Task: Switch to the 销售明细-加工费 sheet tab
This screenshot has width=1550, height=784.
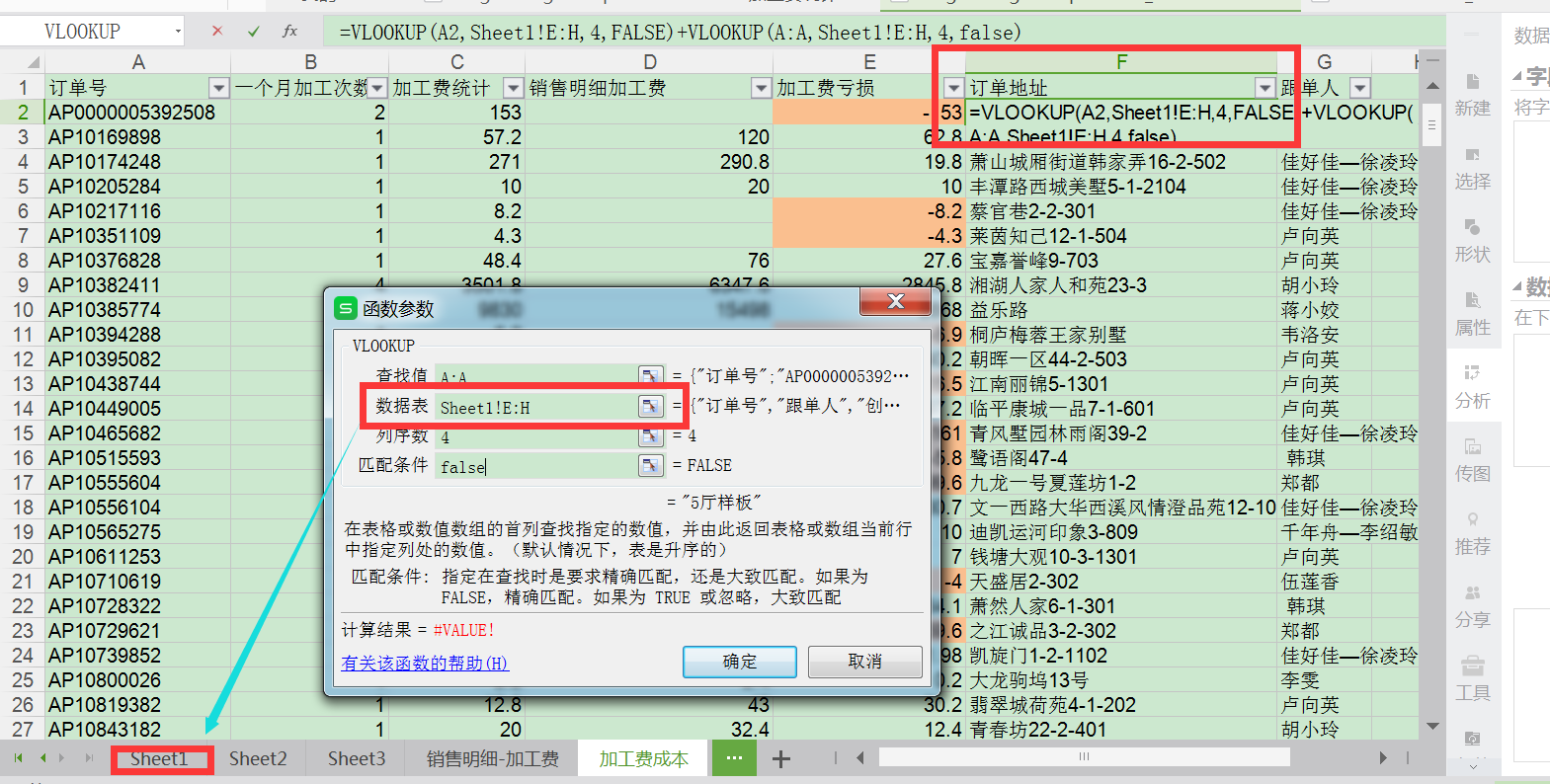Action: pyautogui.click(x=492, y=758)
